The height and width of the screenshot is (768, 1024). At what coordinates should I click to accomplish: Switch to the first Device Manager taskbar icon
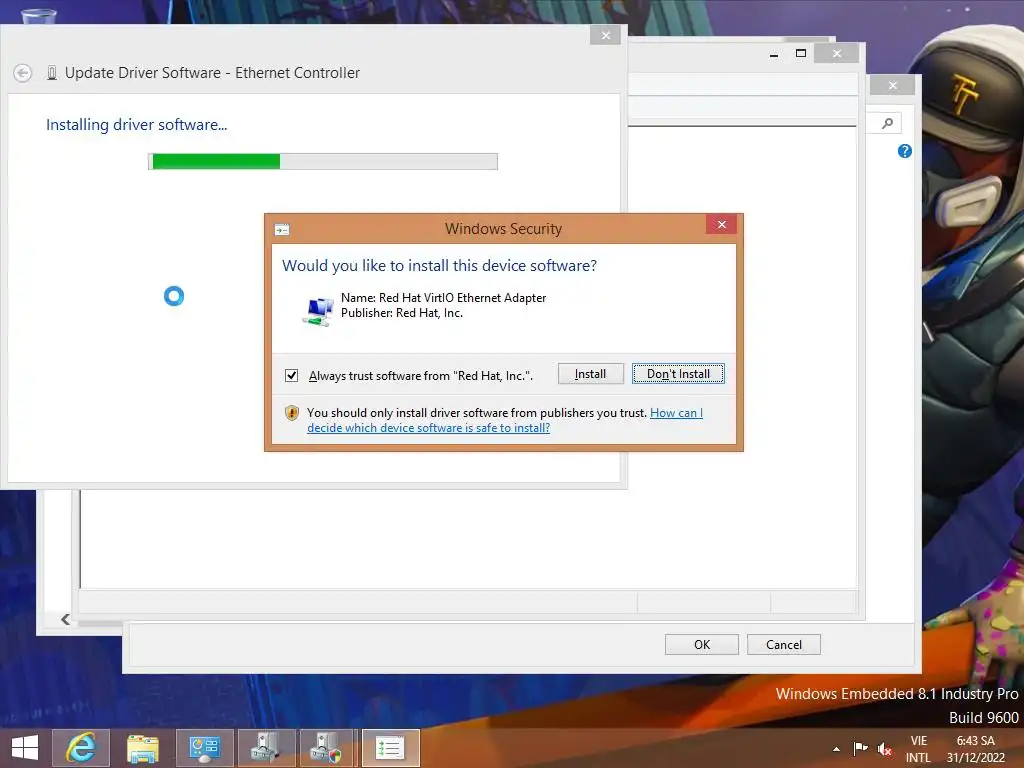266,748
